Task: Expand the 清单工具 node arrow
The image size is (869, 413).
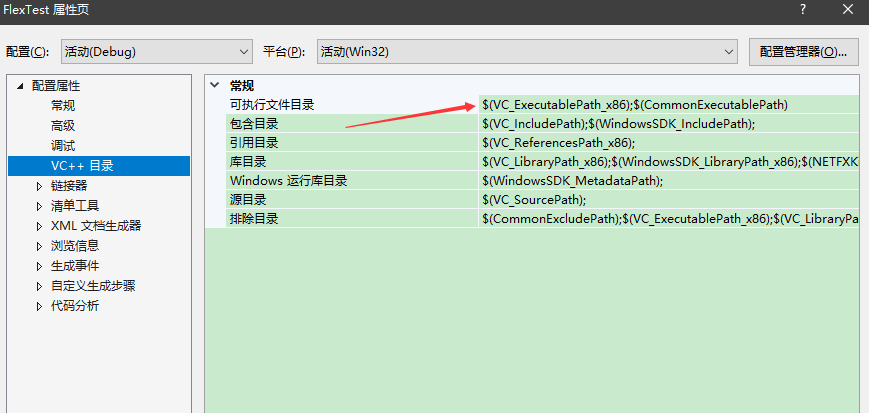Action: pos(40,206)
